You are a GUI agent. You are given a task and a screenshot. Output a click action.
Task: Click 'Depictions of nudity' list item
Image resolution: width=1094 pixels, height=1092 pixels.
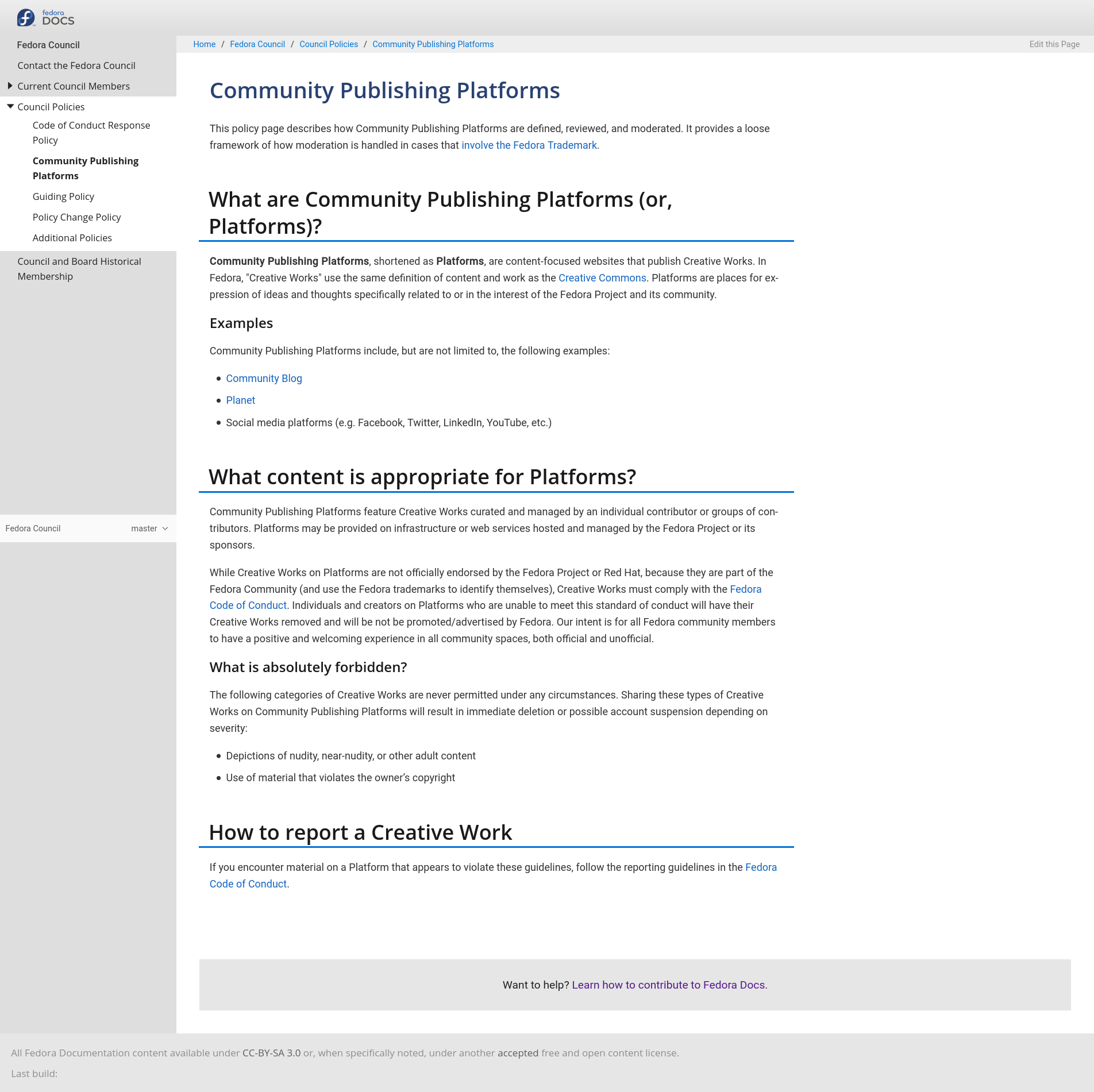[x=350, y=756]
